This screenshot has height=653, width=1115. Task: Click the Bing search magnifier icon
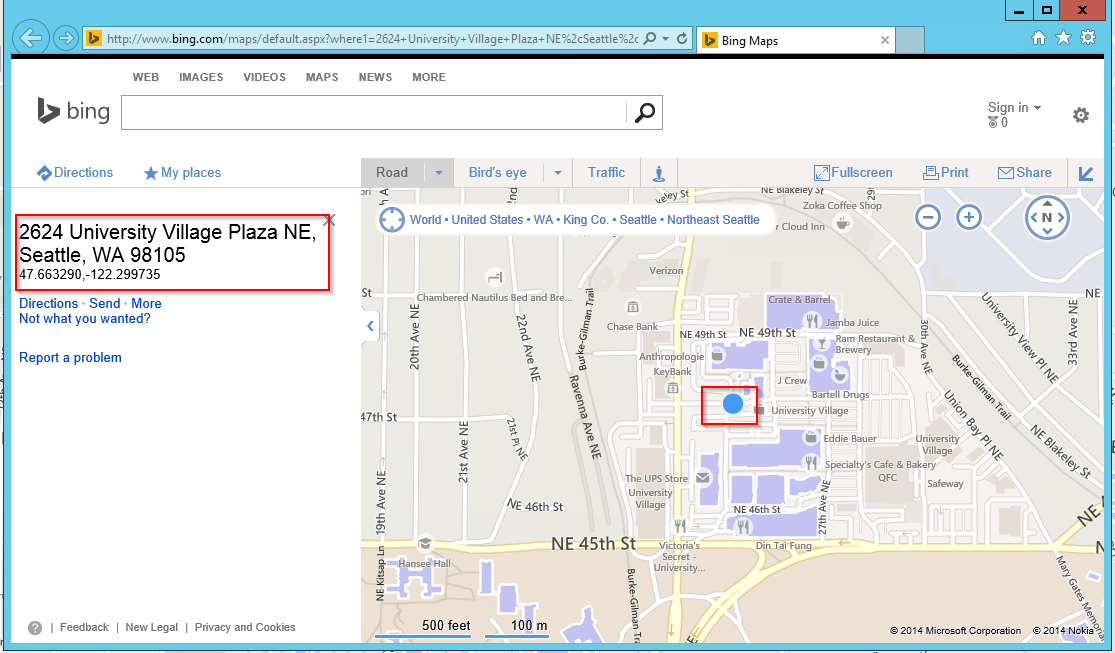tap(645, 113)
